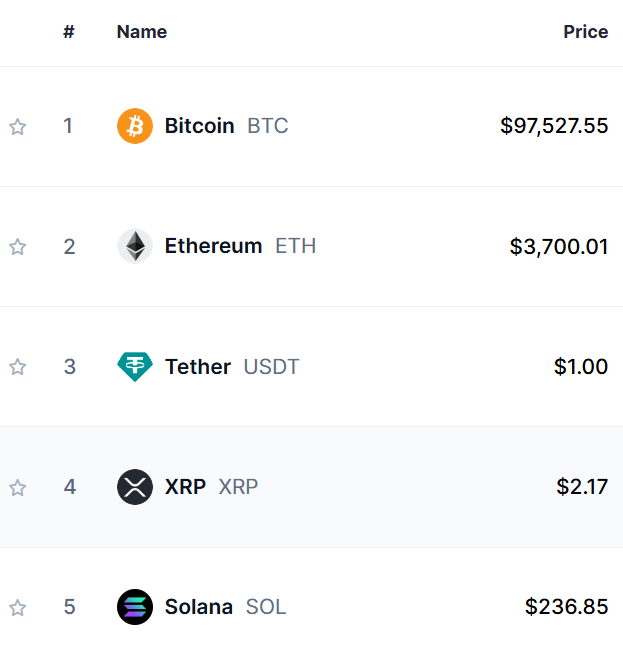Image resolution: width=623 pixels, height=666 pixels.
Task: Click the Solana logo icon
Action: [x=135, y=607]
